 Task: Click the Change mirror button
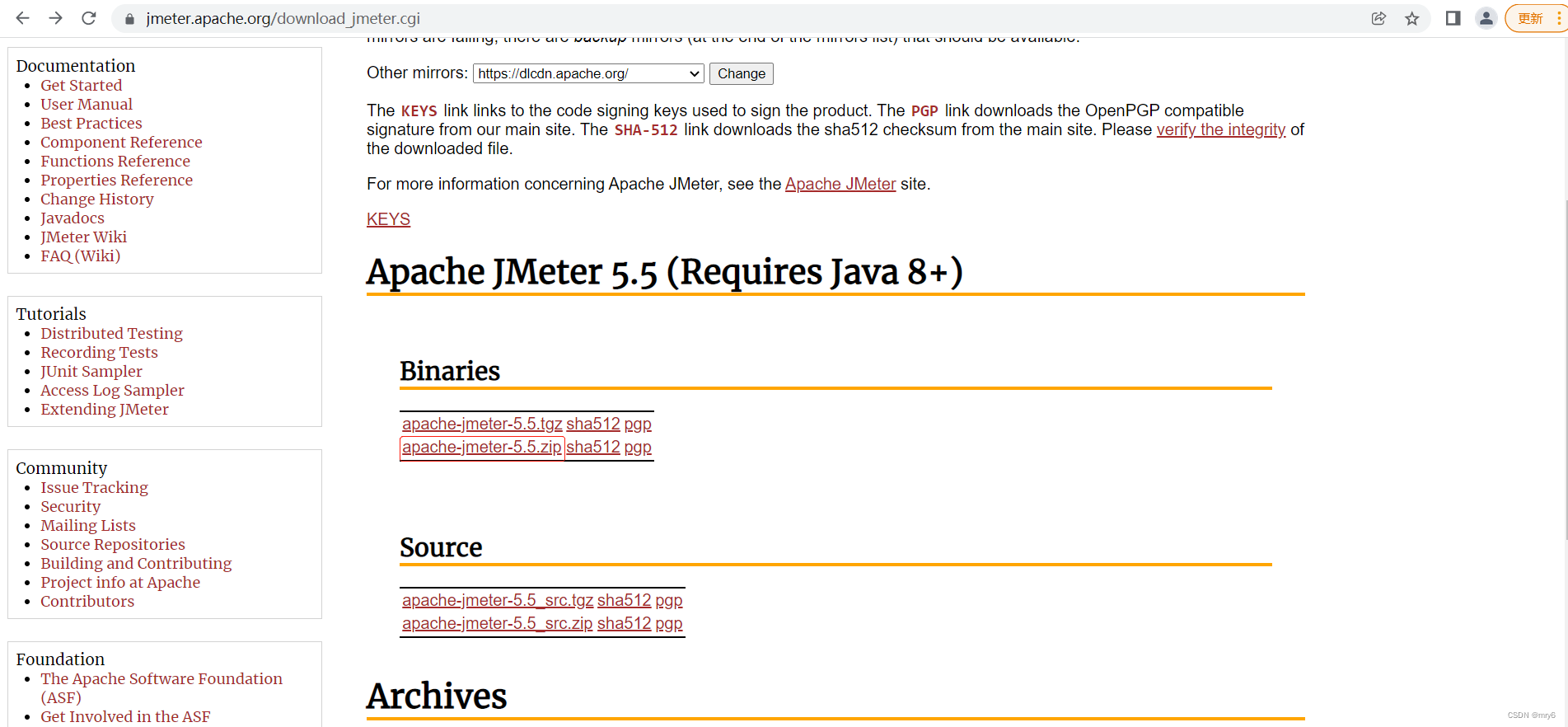pyautogui.click(x=741, y=73)
